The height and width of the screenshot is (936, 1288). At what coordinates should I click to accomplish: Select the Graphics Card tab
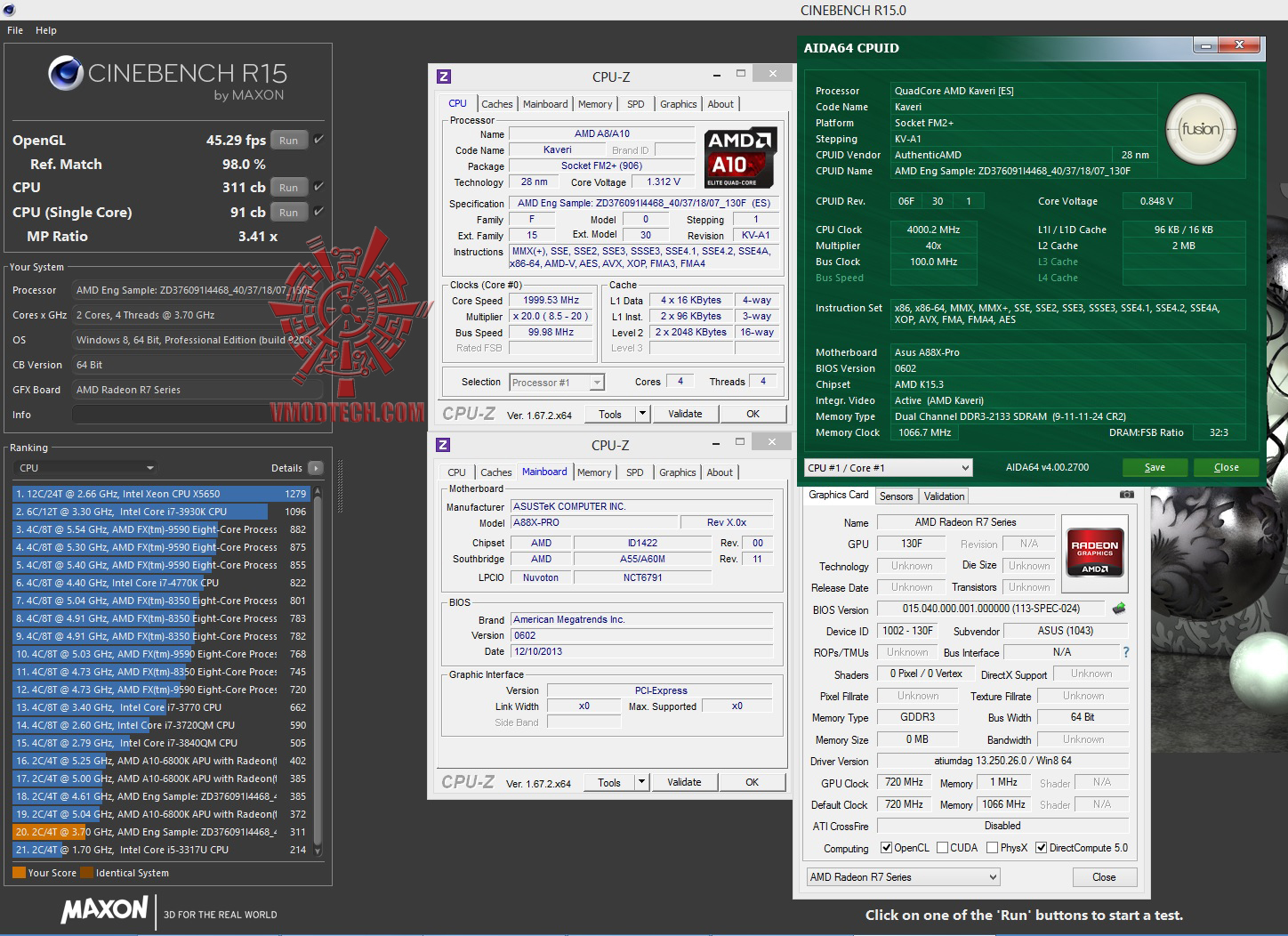(x=839, y=495)
